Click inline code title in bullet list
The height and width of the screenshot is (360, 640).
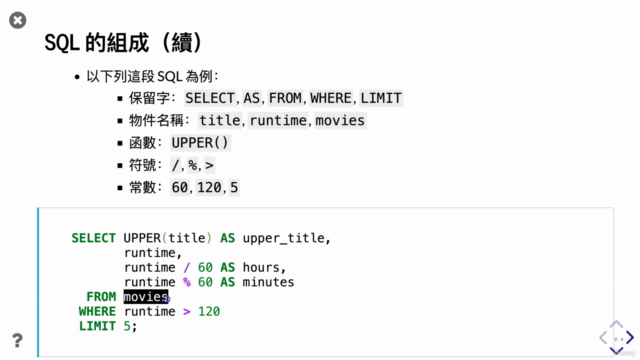pyautogui.click(x=220, y=120)
